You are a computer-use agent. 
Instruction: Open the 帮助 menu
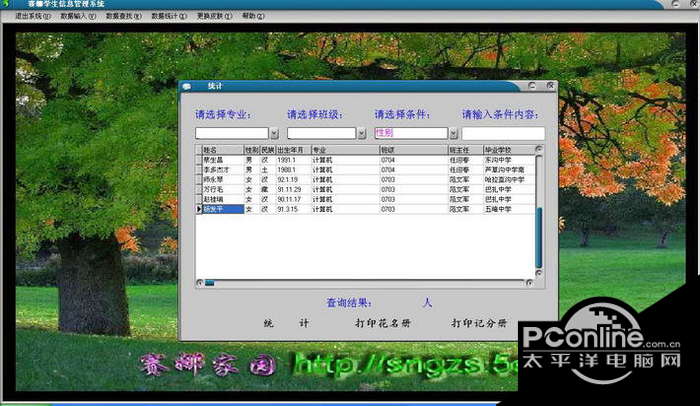pyautogui.click(x=253, y=16)
